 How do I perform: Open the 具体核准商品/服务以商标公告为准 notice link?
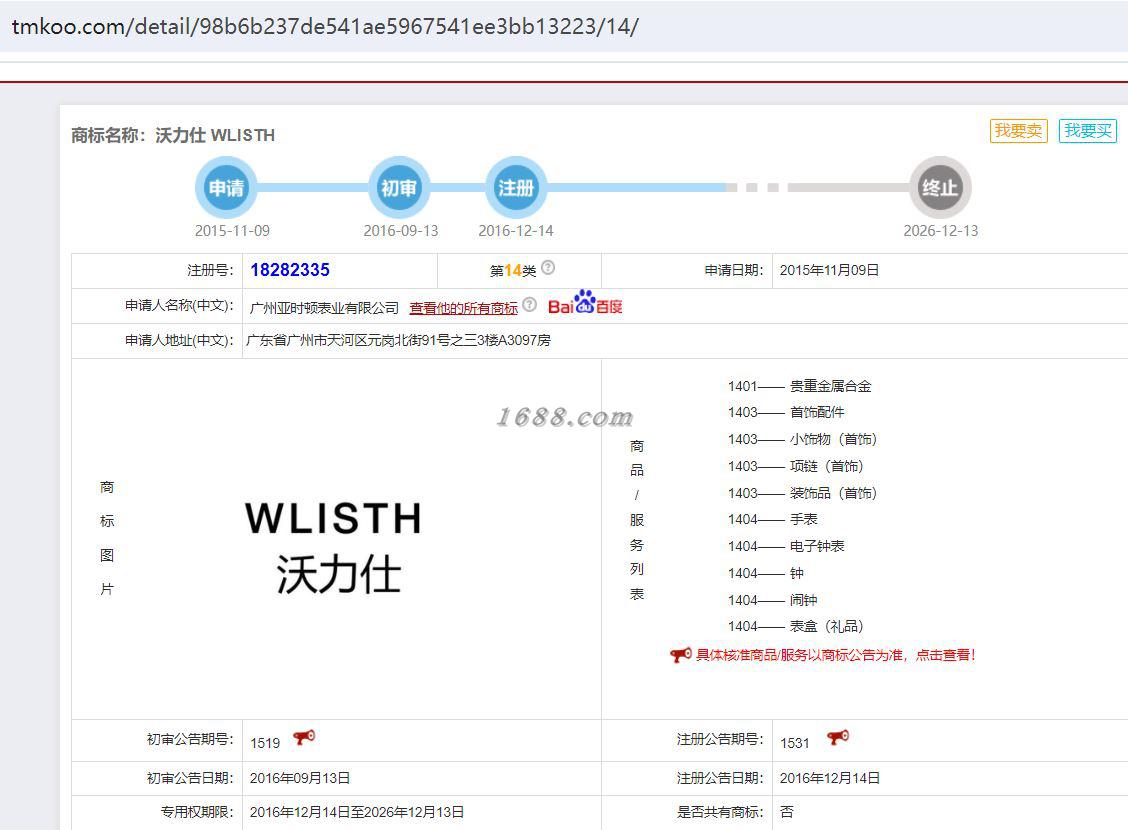(835, 655)
